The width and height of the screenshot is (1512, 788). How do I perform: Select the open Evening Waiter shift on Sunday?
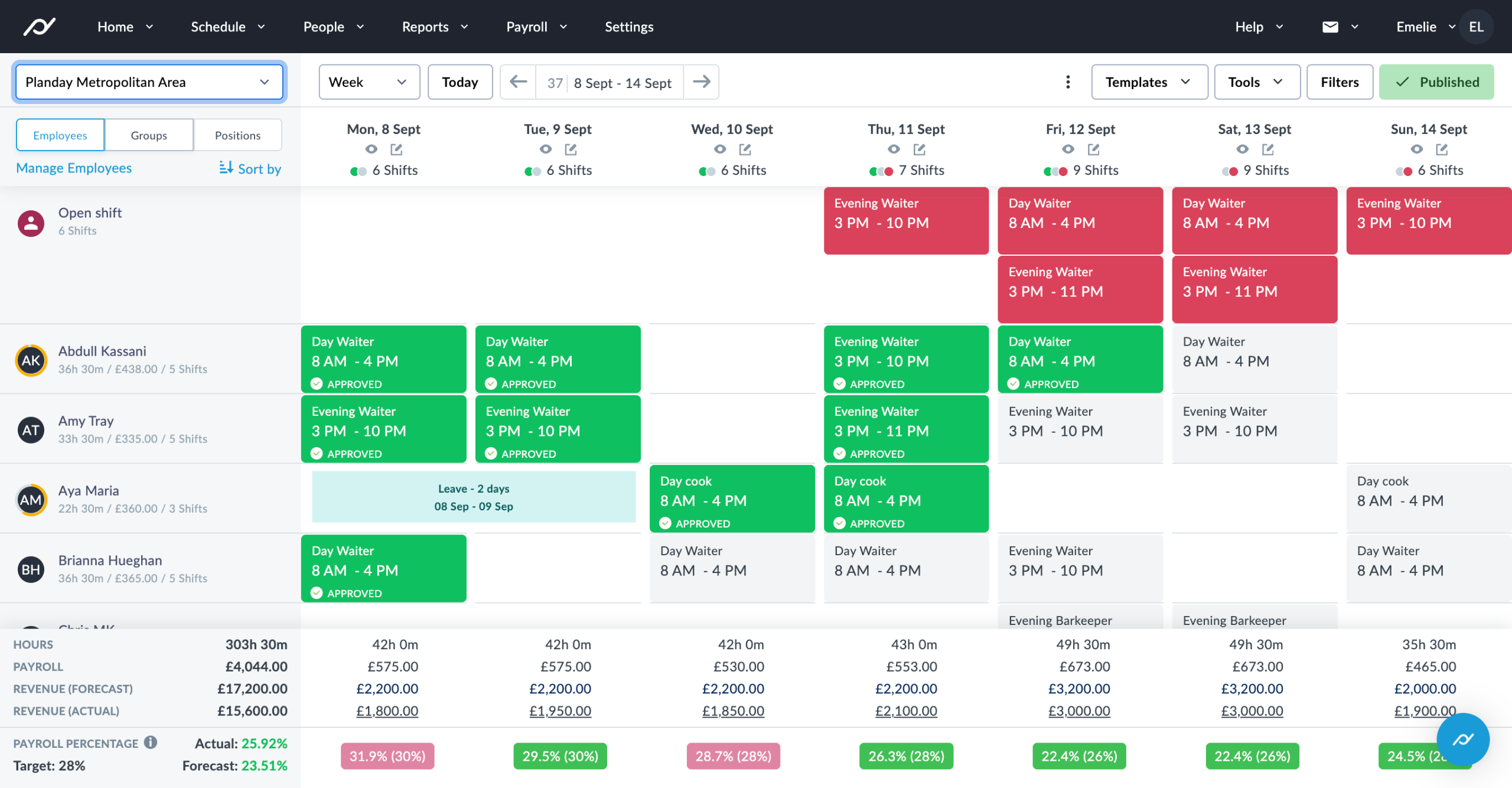click(x=1428, y=220)
